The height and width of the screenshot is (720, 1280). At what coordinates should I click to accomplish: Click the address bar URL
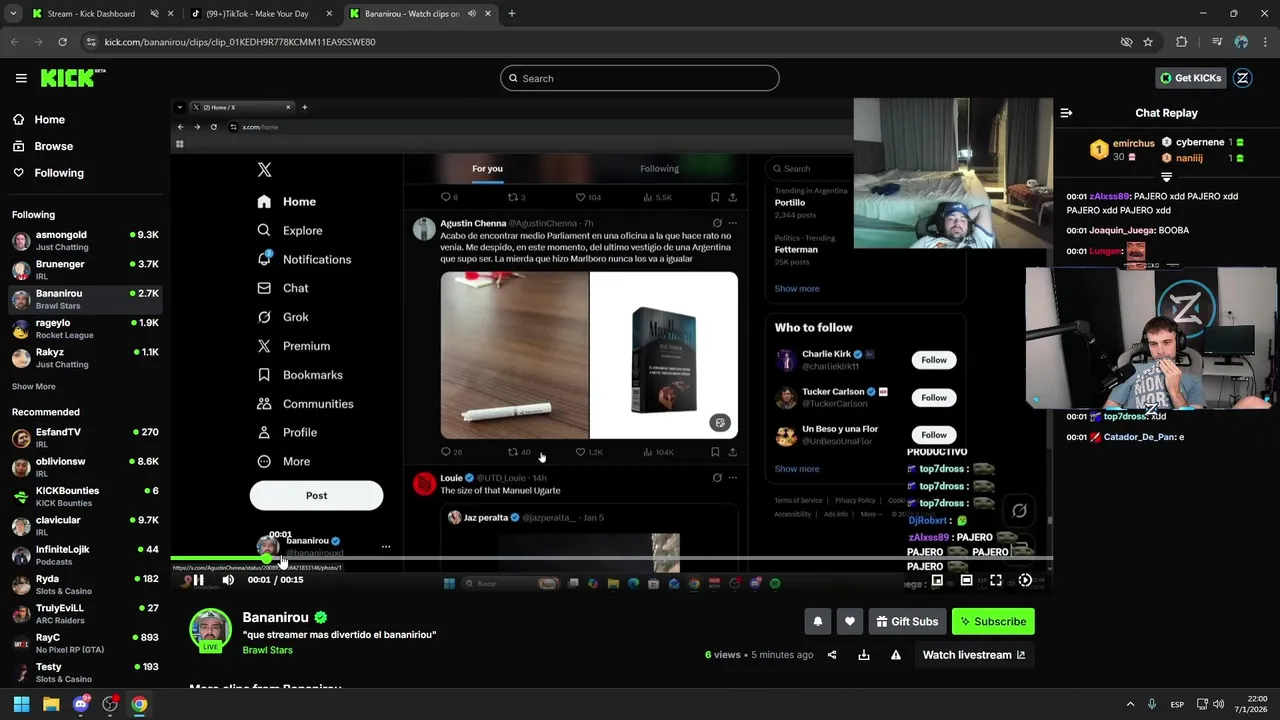pyautogui.click(x=240, y=42)
